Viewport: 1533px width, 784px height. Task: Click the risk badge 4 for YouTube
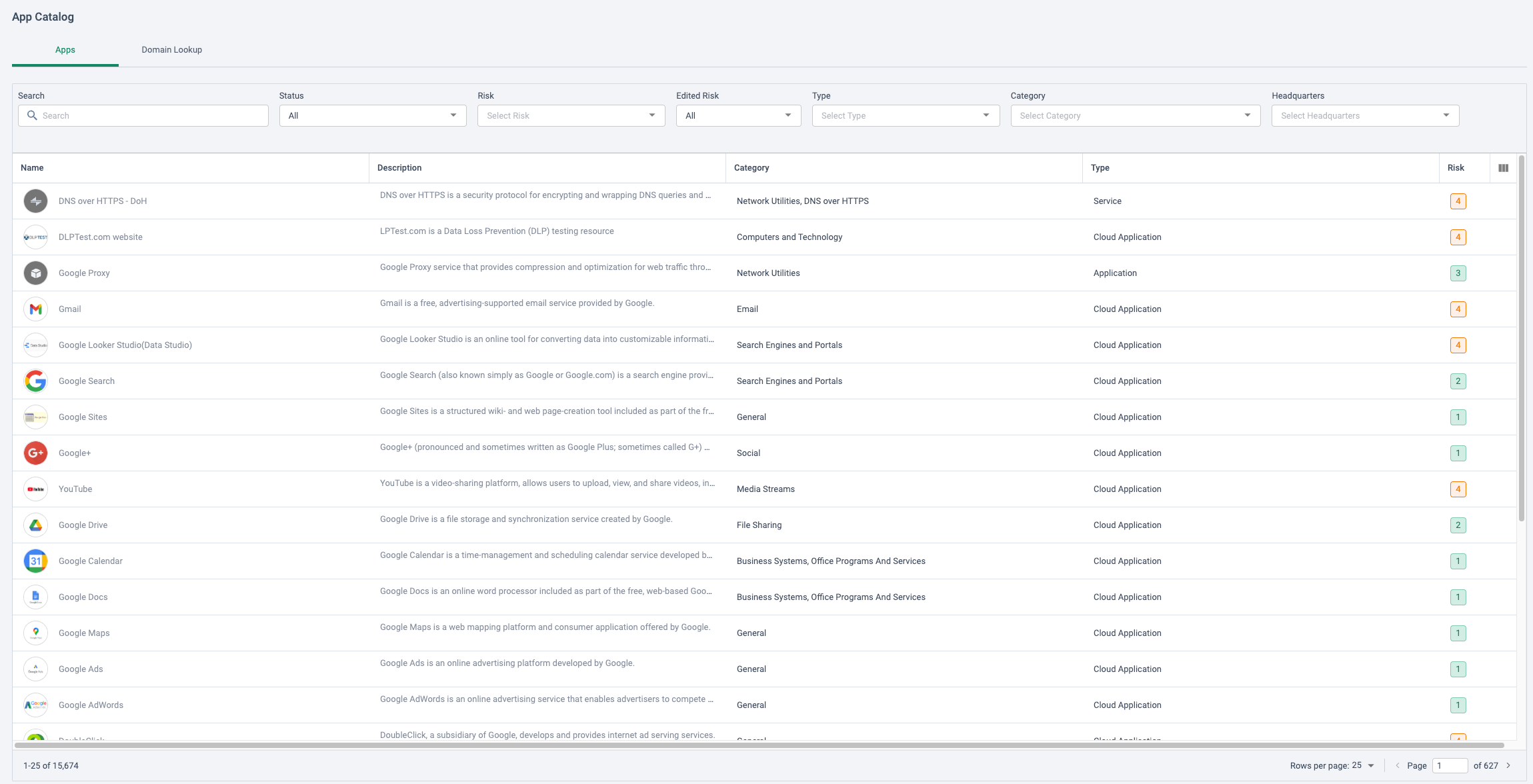[1458, 489]
